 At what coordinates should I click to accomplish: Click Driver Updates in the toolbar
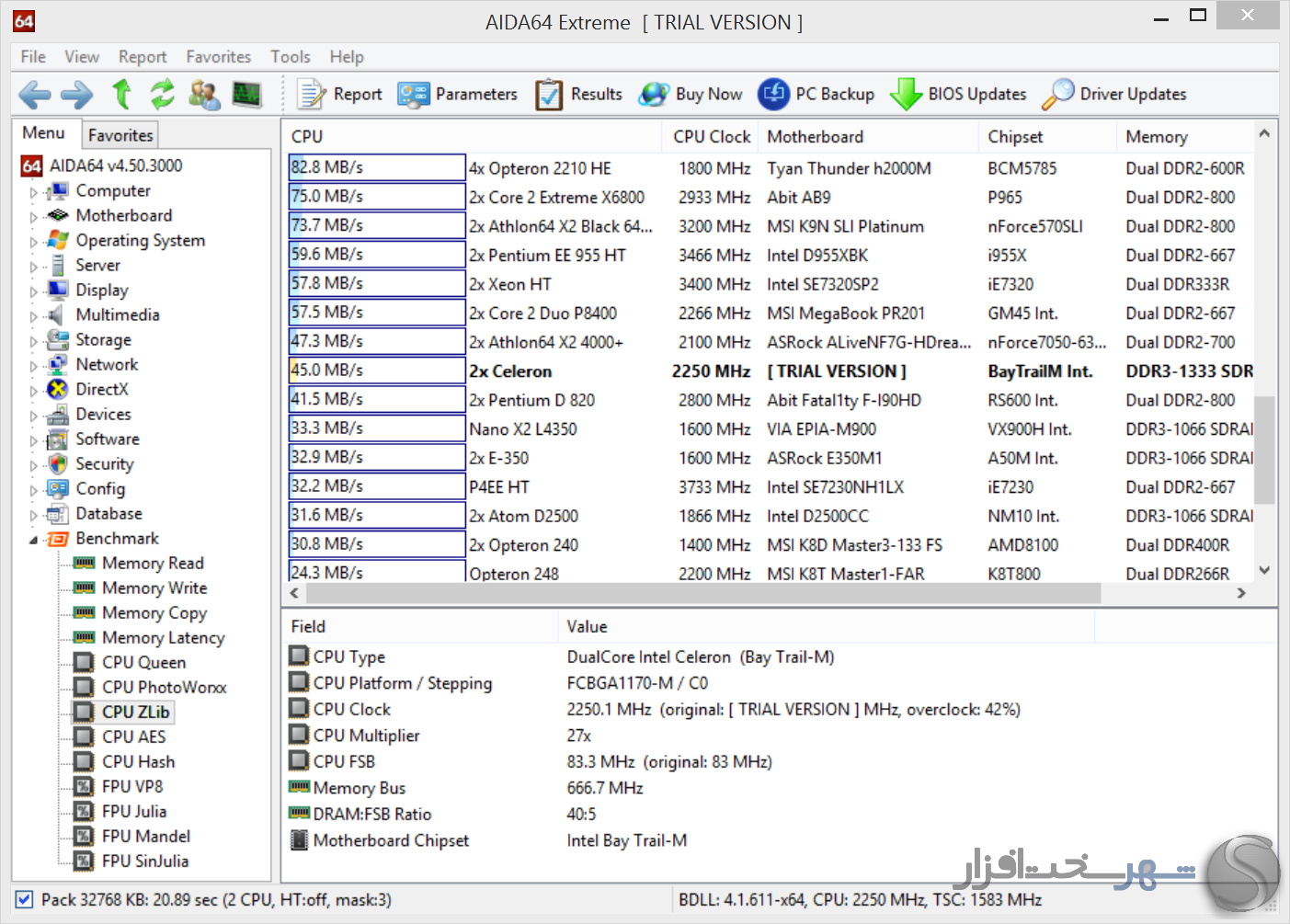(1114, 94)
